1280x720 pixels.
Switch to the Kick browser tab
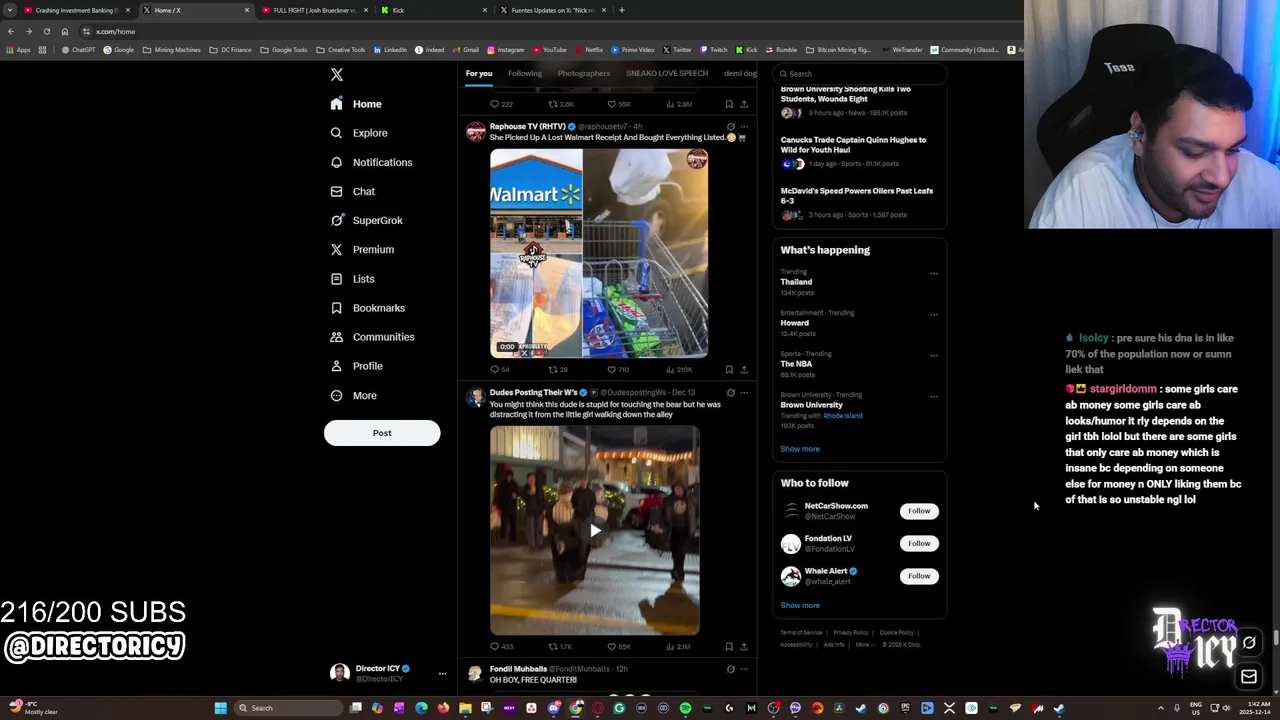[434, 10]
